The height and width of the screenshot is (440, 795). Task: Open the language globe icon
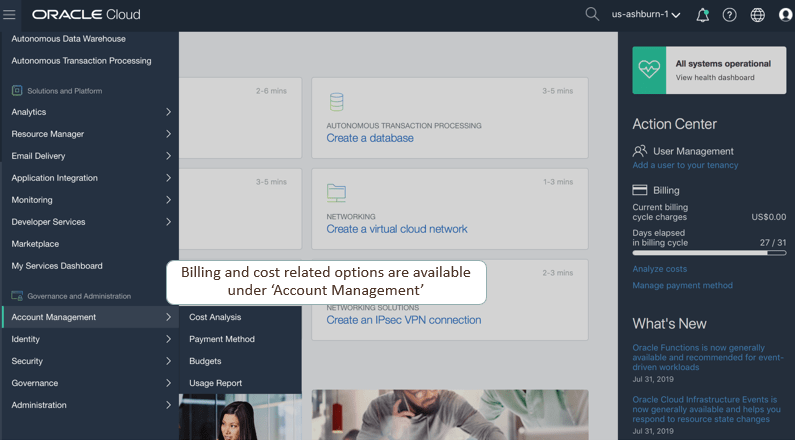[x=757, y=15]
